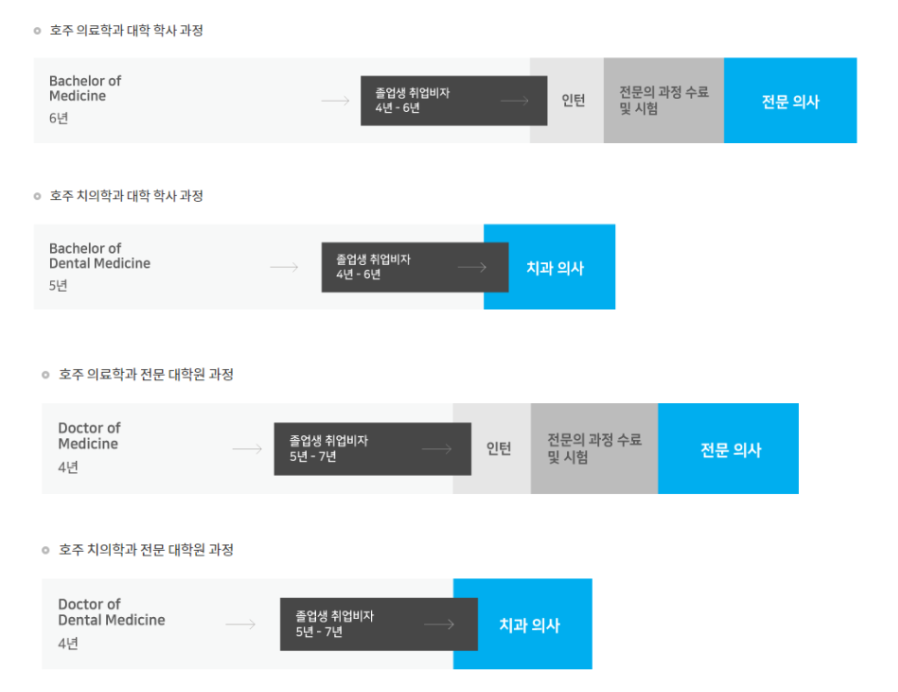The image size is (898, 692).
Task: Click the bullet beside 호주 의료학과 전문 대학원 과정
Action: click(x=46, y=375)
